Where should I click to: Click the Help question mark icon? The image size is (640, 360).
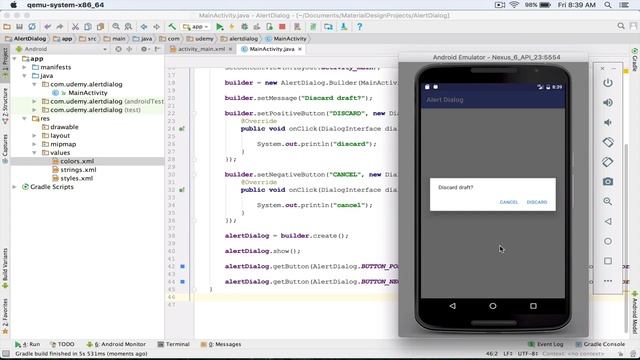coord(359,27)
